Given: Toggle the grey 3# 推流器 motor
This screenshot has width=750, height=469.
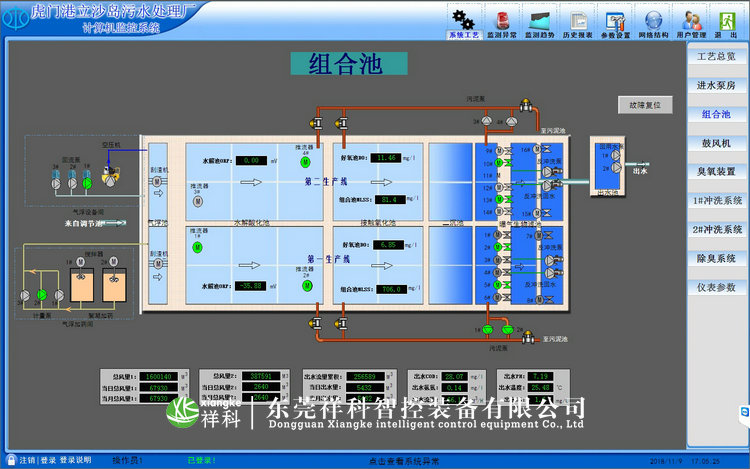Looking at the screenshot, I should pyautogui.click(x=197, y=201).
